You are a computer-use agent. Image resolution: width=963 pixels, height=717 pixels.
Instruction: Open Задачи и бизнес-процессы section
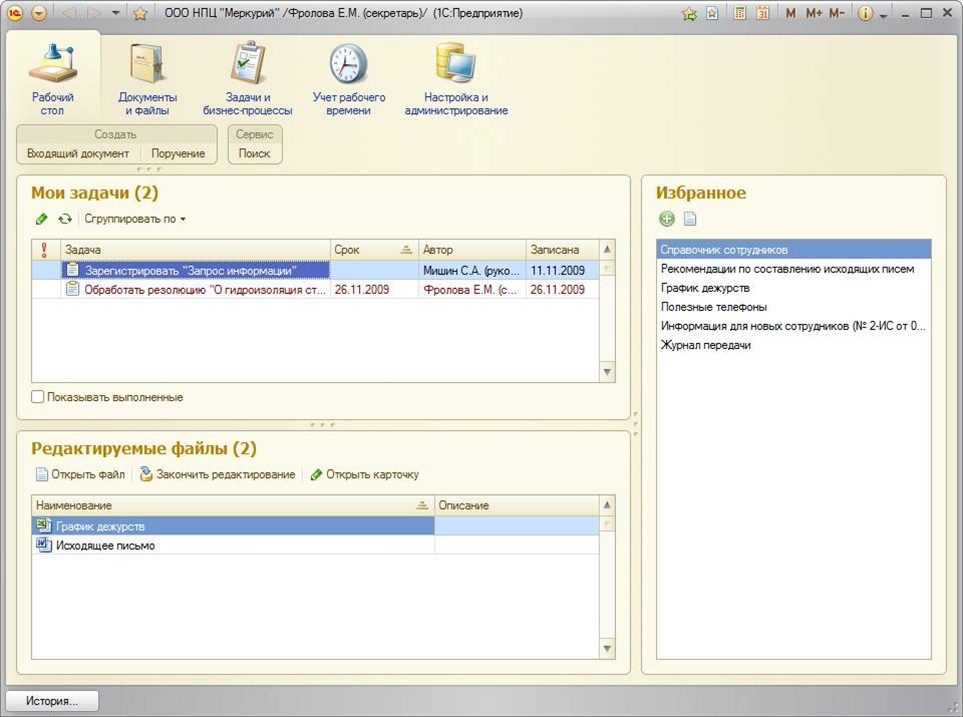pyautogui.click(x=247, y=80)
